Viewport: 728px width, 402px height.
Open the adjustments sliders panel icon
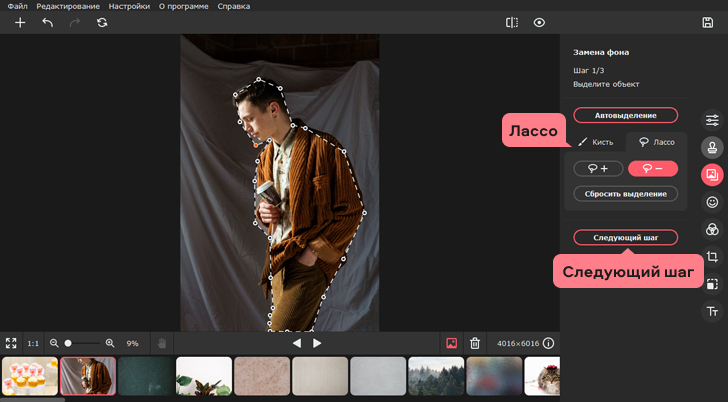(x=712, y=120)
